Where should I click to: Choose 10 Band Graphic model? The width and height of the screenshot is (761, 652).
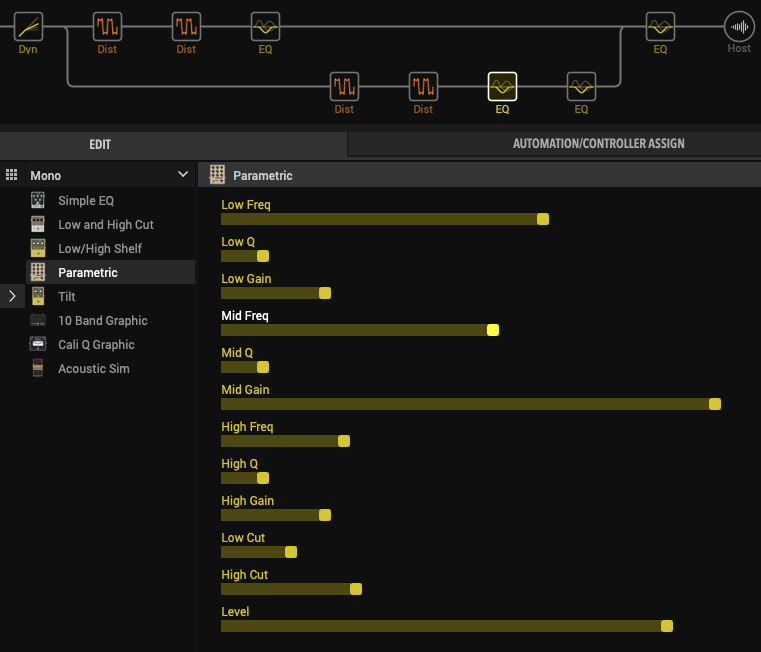point(102,321)
